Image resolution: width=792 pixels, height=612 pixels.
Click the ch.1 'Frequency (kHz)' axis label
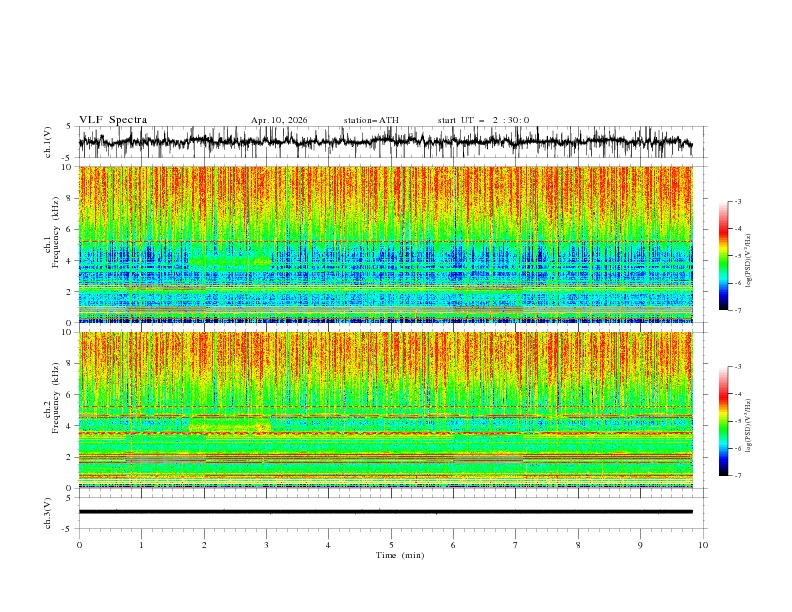click(x=56, y=232)
